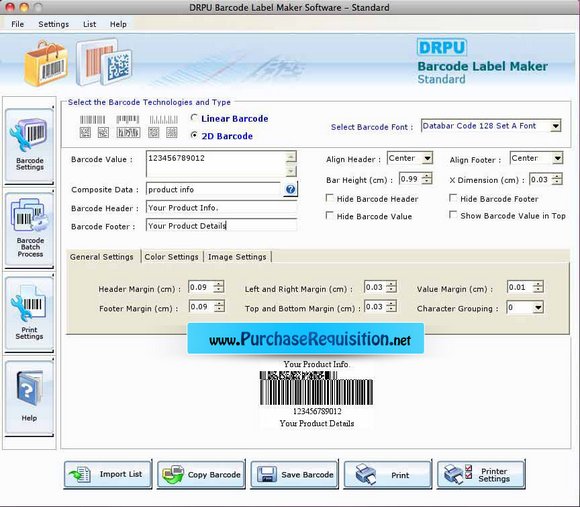
Task: Adjust the Value Margin stepper
Action: click(538, 287)
